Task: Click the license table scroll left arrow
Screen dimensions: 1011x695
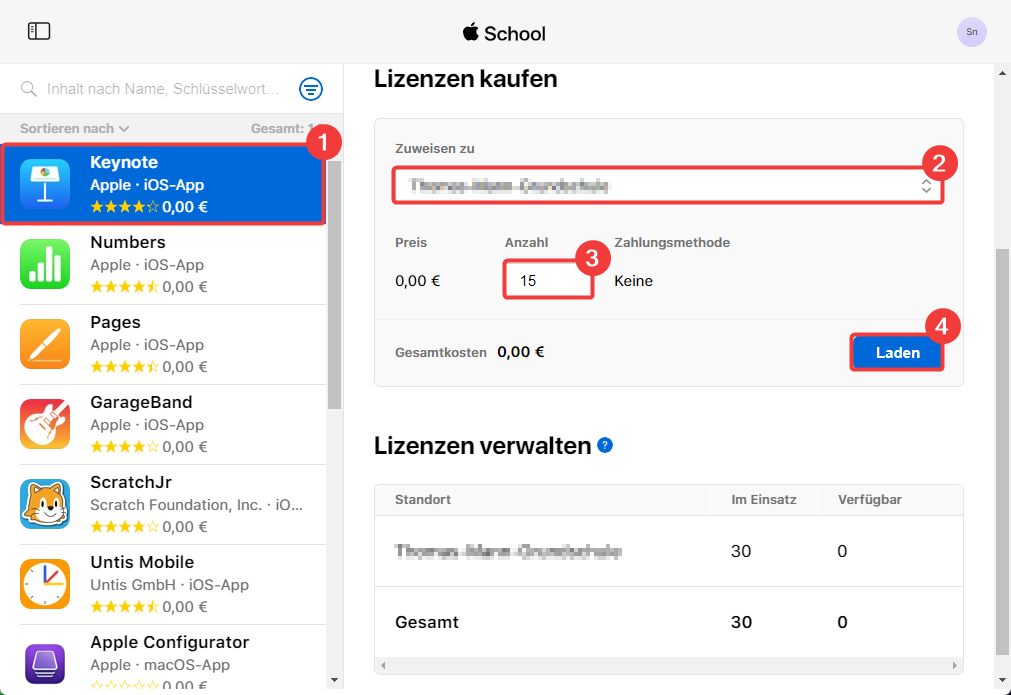Action: pos(383,665)
